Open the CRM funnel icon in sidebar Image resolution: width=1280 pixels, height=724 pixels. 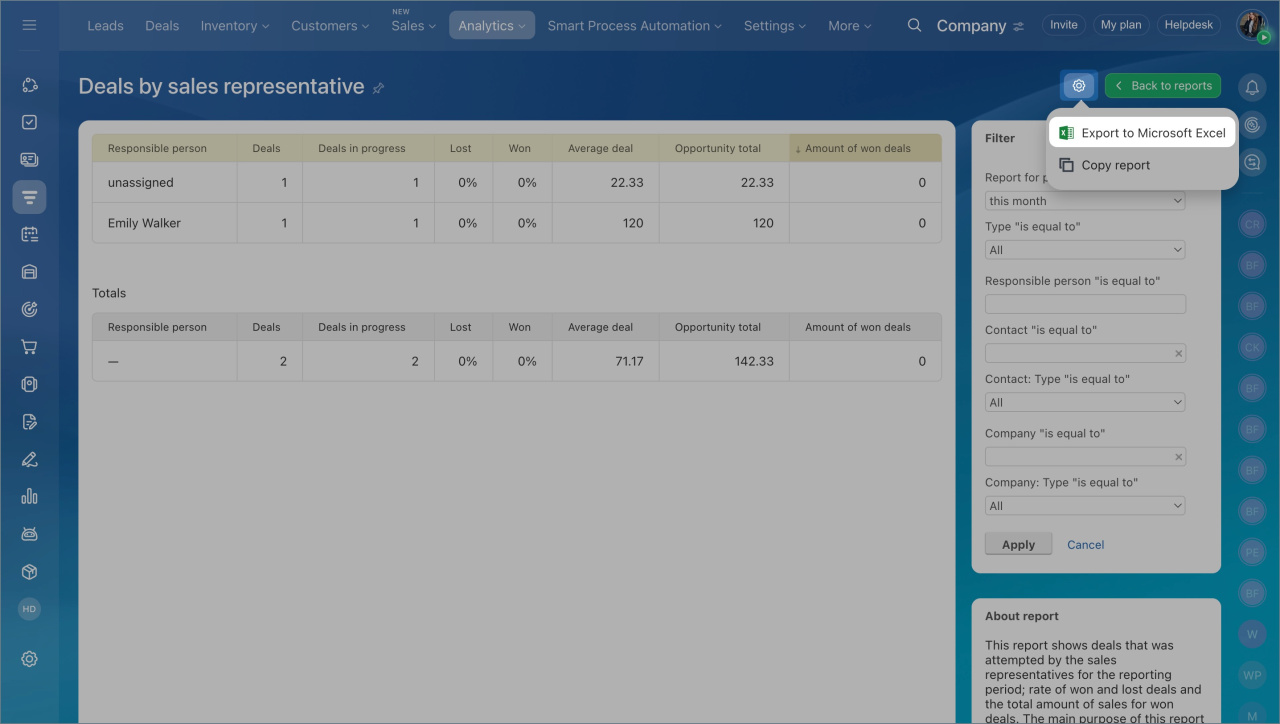[29, 197]
